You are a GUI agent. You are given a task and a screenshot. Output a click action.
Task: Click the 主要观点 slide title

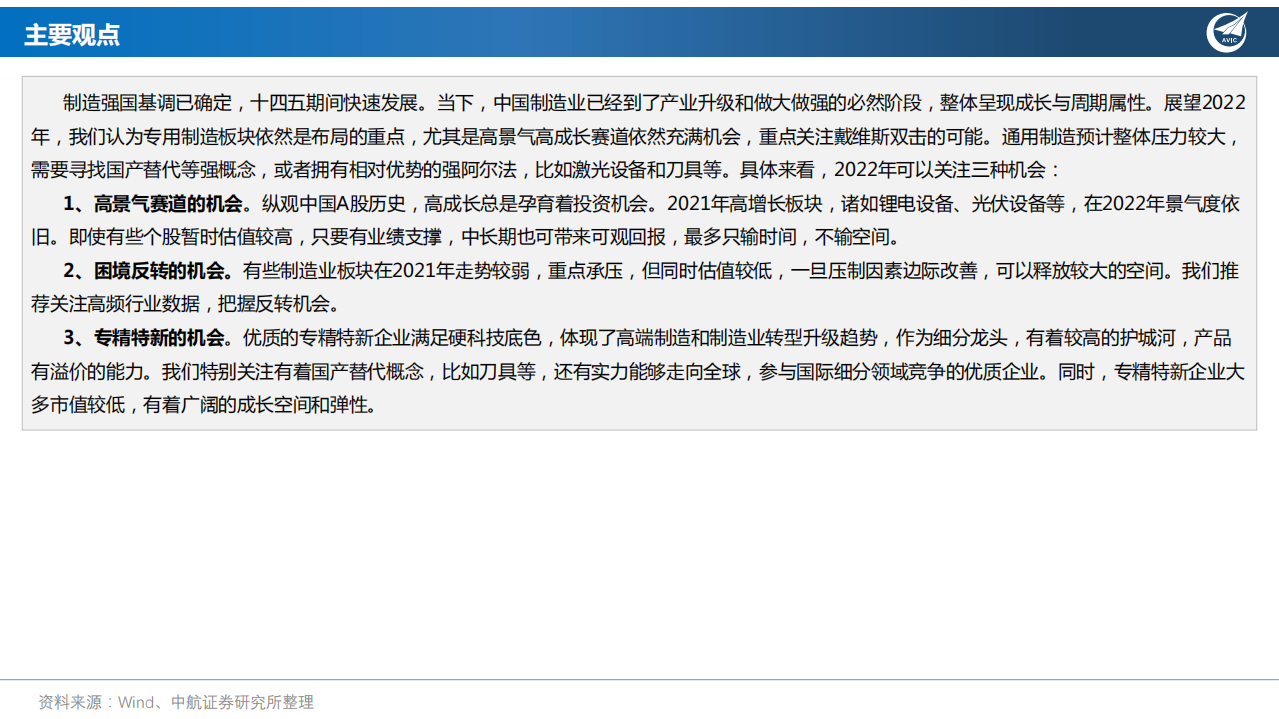[72, 35]
